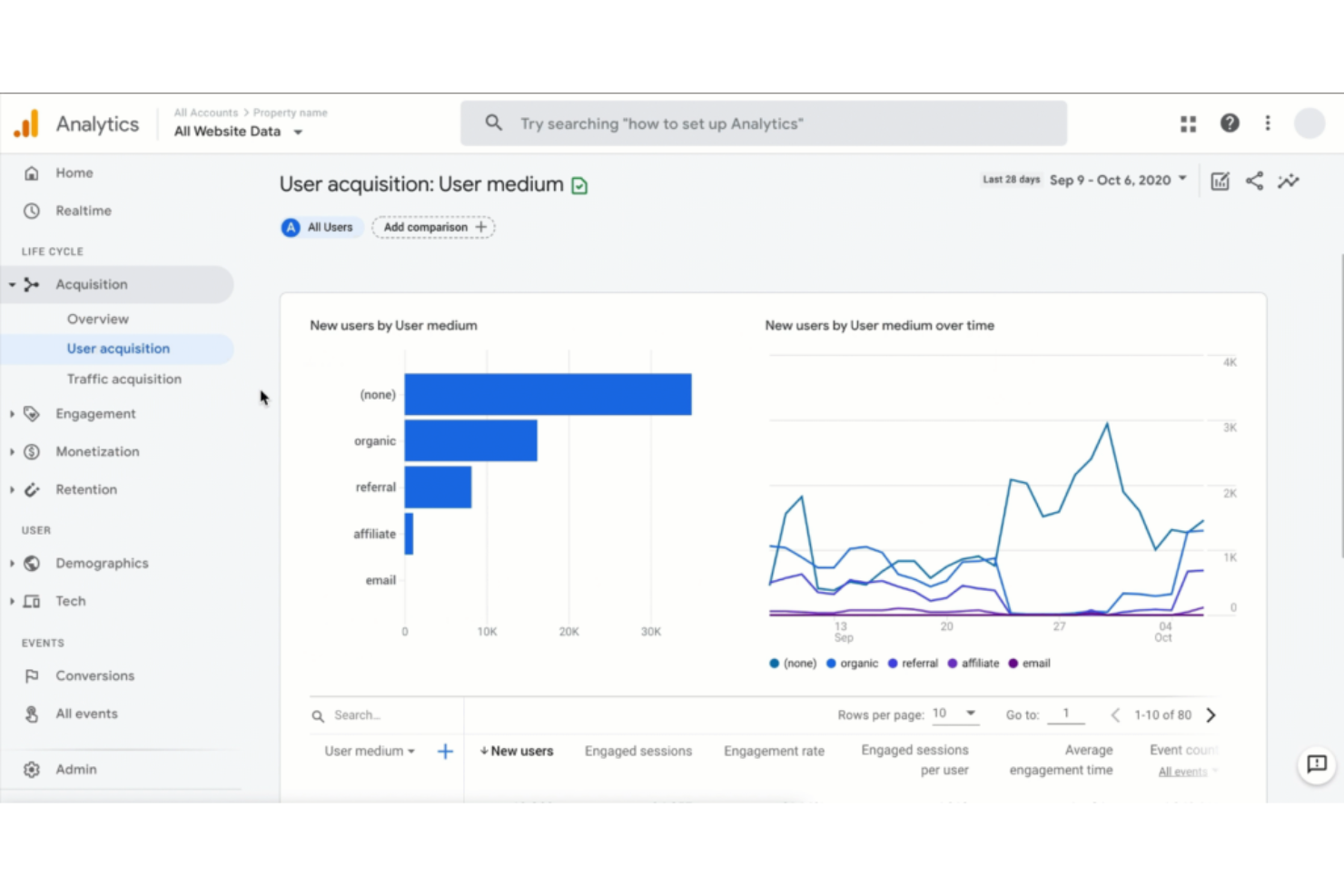Open the Help menu icon
Screen dimensions: 1344x896
(1230, 123)
